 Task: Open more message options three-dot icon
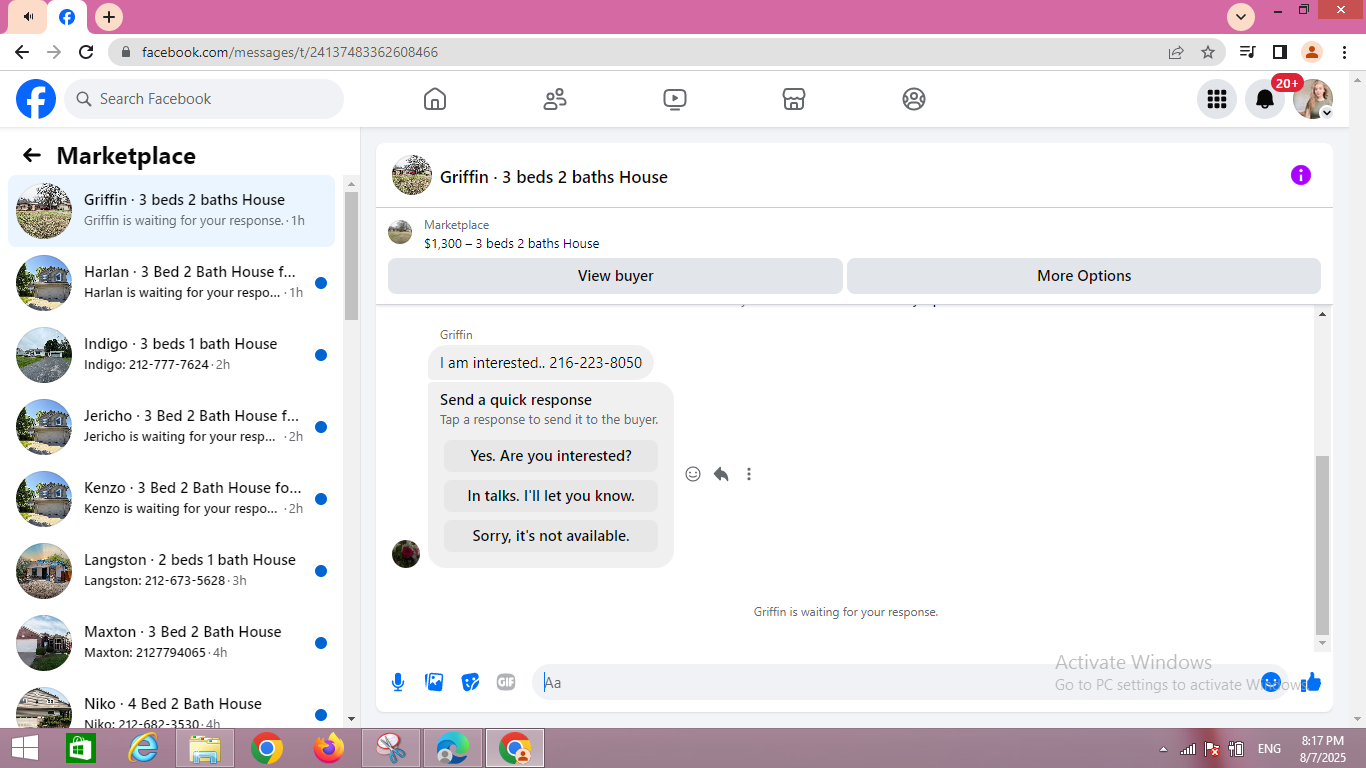coord(749,474)
